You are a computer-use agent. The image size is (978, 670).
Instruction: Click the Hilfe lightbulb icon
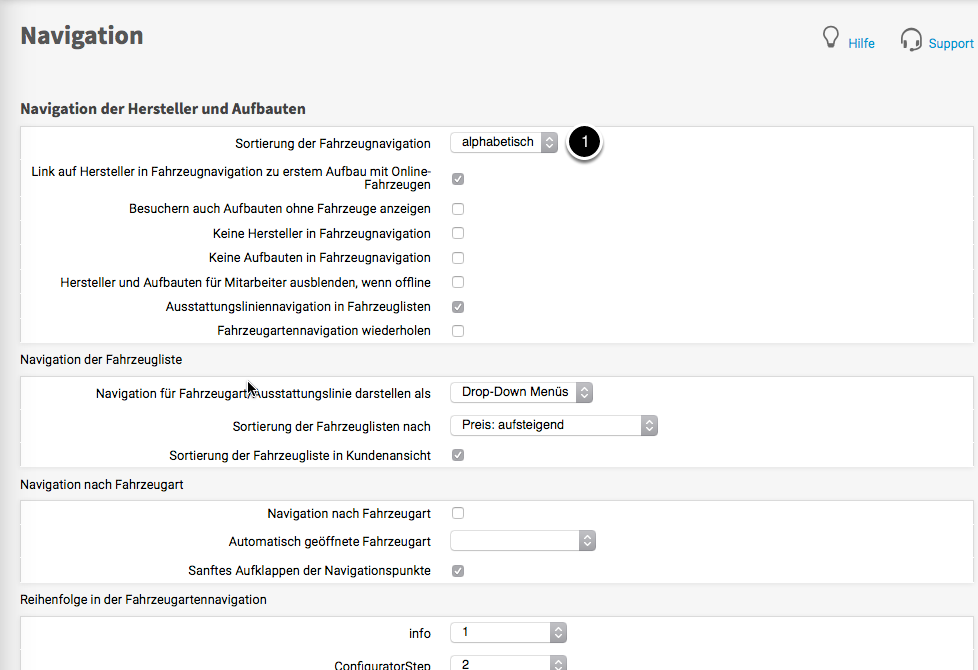[829, 39]
